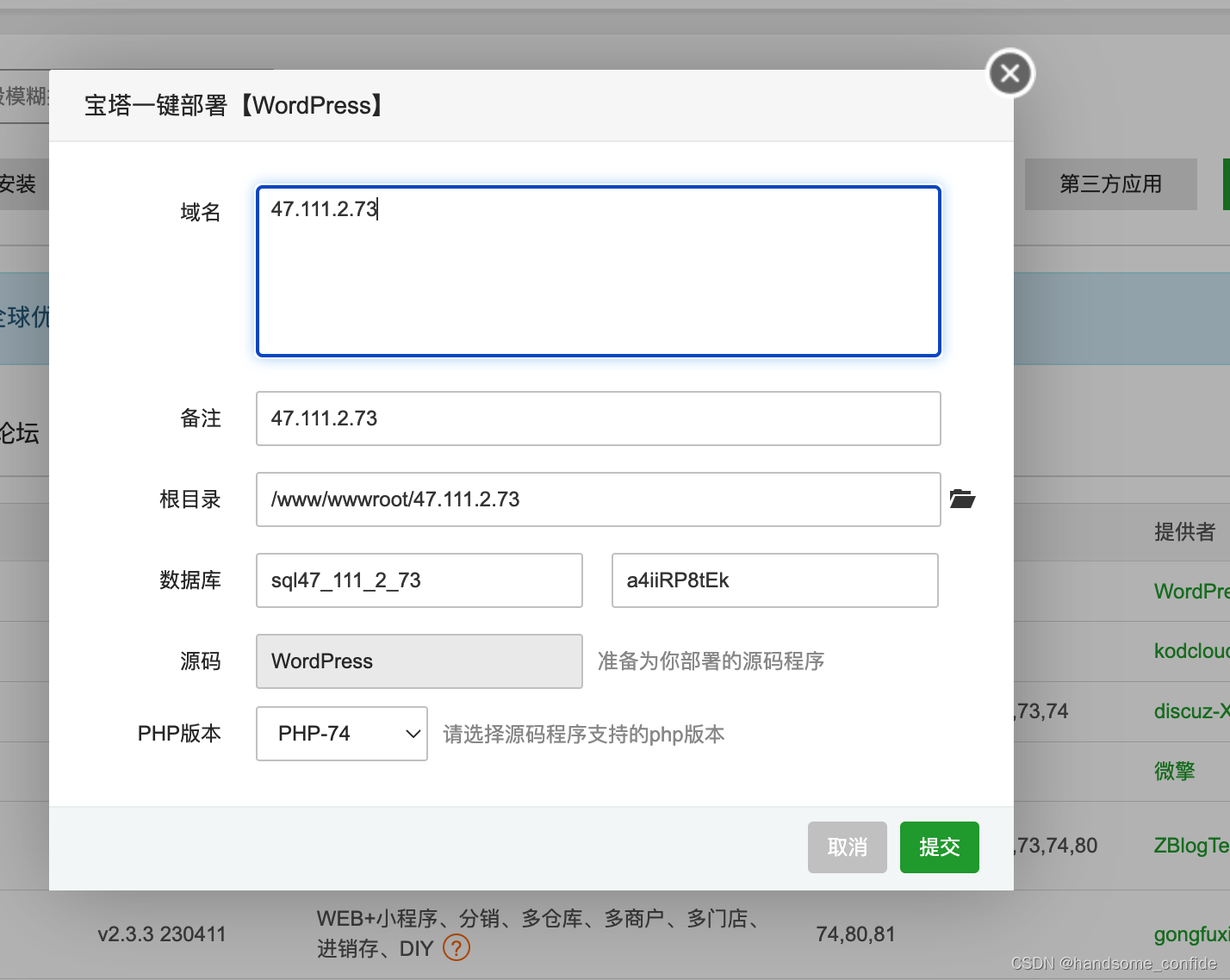The width and height of the screenshot is (1230, 980).
Task: Open the PHP-74 version dropdown
Action: click(342, 734)
